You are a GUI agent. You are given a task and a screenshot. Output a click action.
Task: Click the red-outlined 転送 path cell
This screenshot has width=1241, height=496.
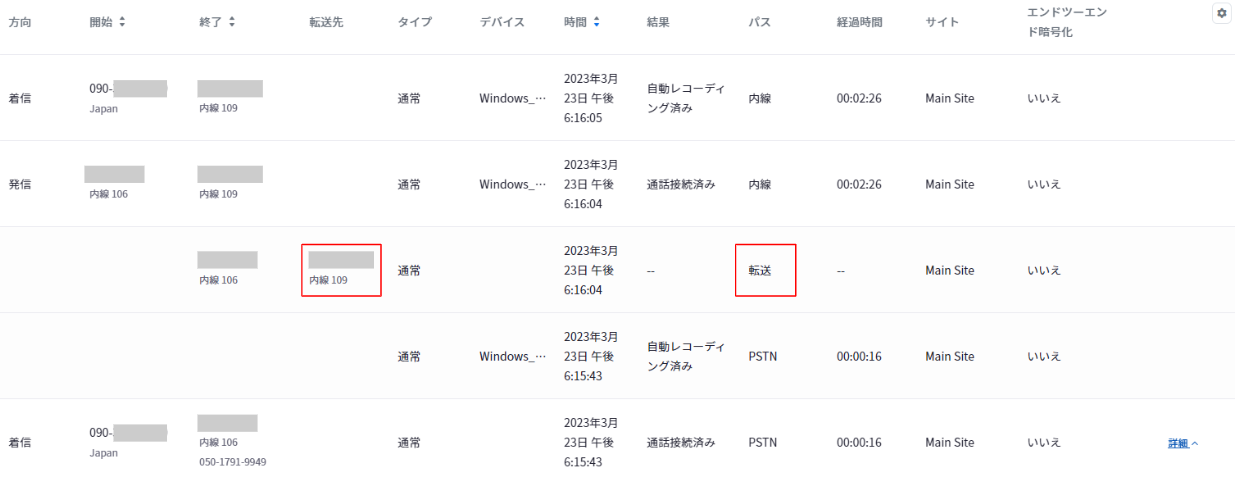(765, 270)
